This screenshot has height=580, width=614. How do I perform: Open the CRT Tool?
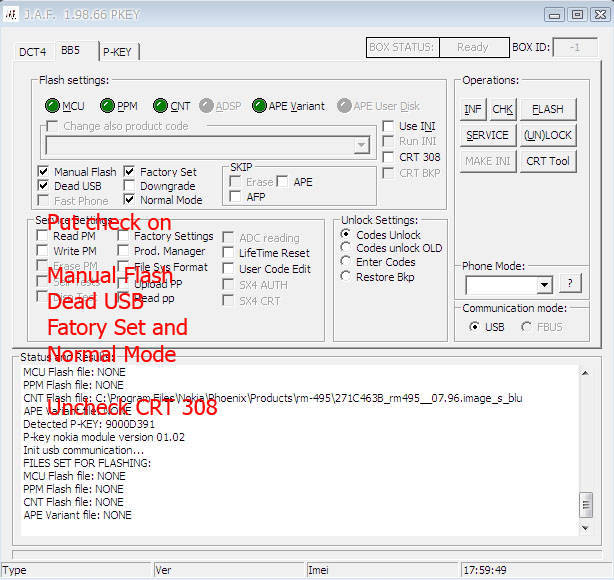point(548,161)
